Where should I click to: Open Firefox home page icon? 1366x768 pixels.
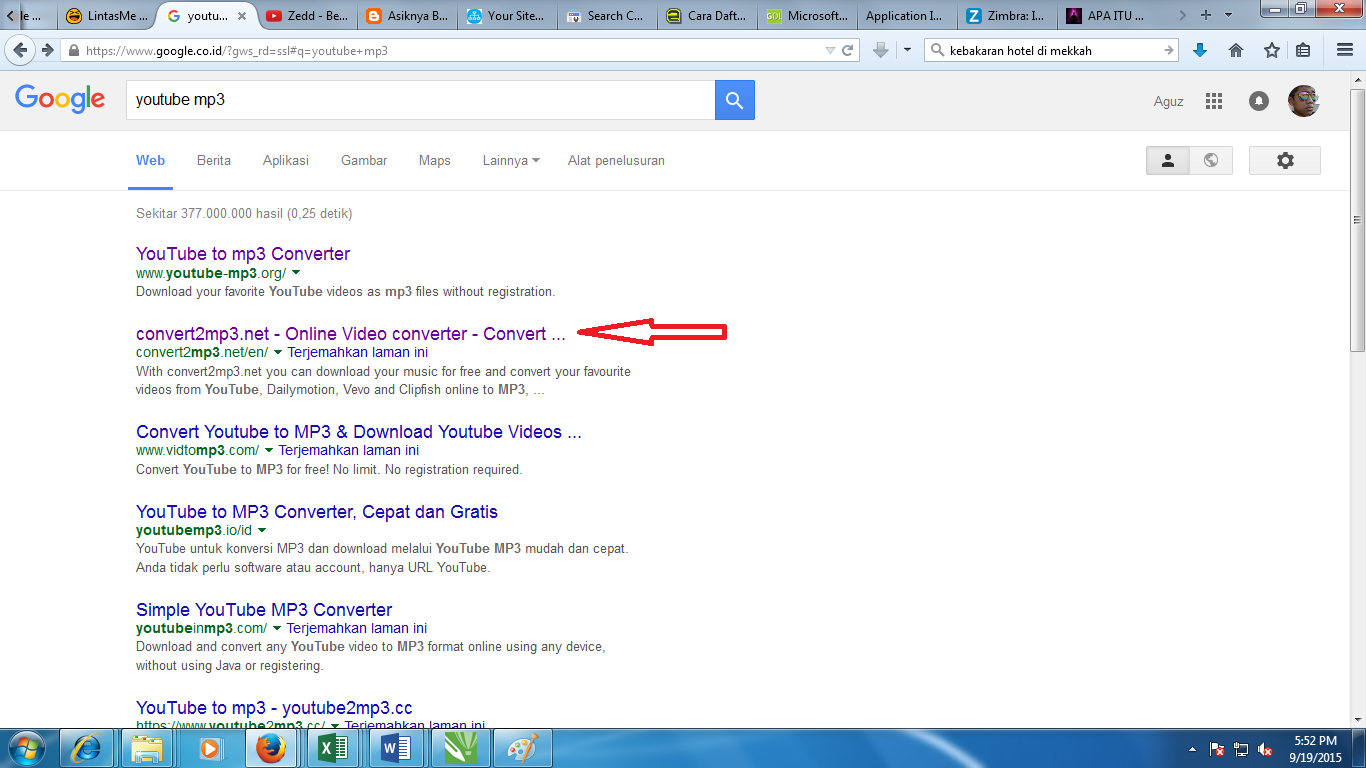[1236, 50]
